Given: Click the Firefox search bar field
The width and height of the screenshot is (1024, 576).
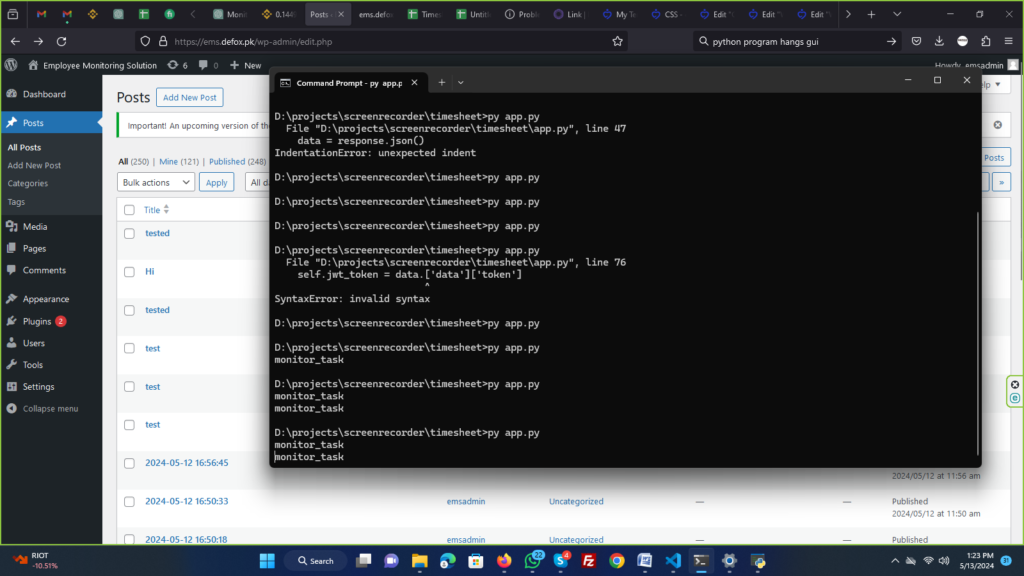Looking at the screenshot, I should 790,41.
